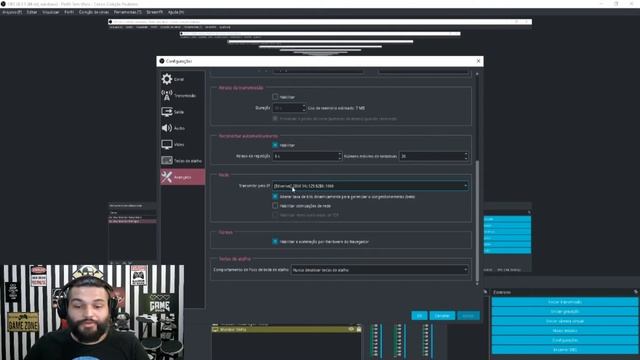The width and height of the screenshot is (640, 360).
Task: Click the Cancelar button
Action: (x=442, y=316)
